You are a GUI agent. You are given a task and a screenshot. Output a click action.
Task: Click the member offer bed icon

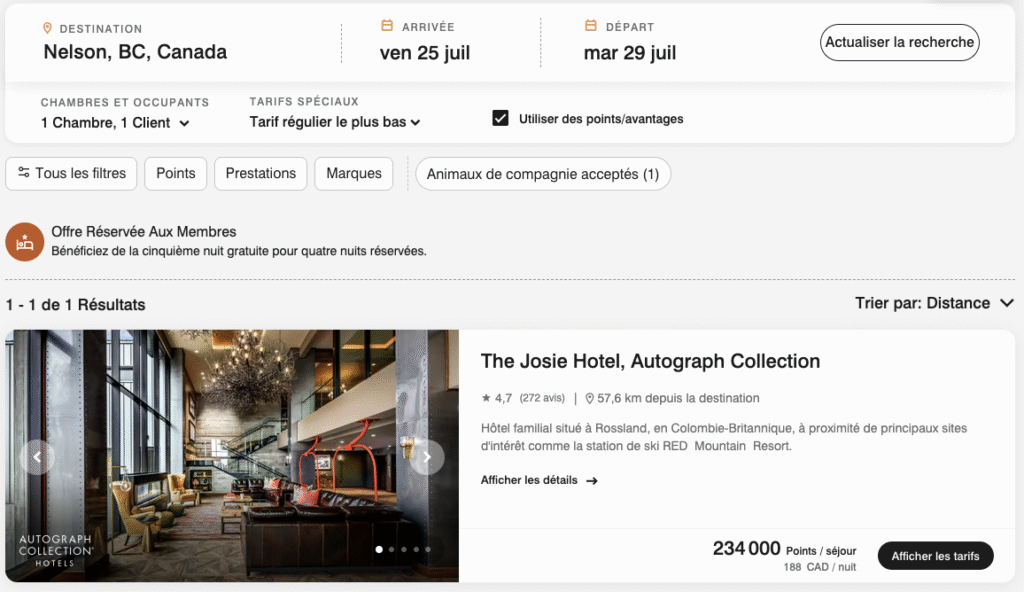pyautogui.click(x=24, y=241)
